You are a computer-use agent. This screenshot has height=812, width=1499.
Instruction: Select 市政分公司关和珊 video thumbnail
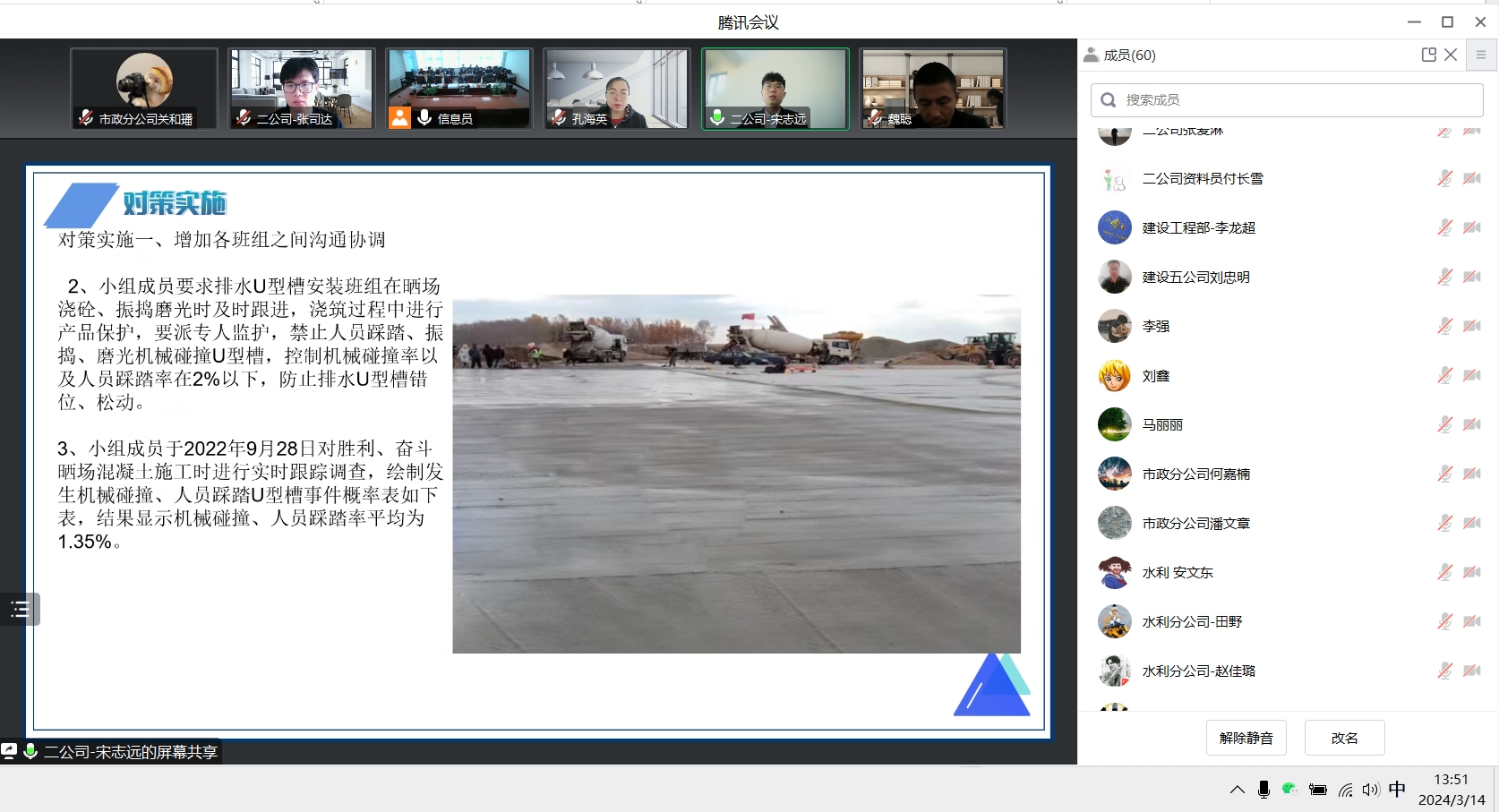tap(144, 89)
